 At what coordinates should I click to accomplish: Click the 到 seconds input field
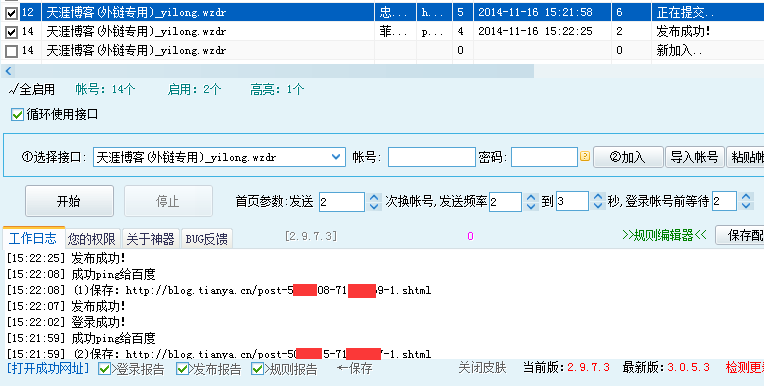[x=572, y=202]
